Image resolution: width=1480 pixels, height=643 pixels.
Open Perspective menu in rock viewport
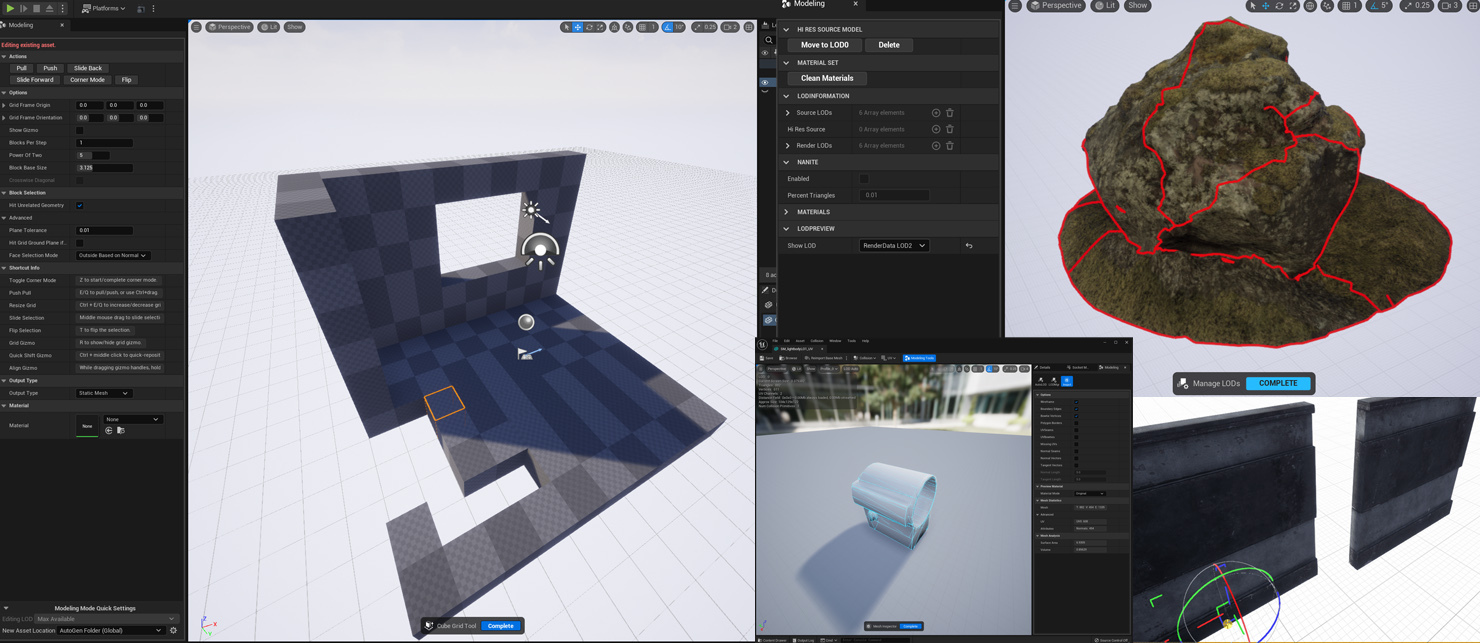pyautogui.click(x=1056, y=6)
